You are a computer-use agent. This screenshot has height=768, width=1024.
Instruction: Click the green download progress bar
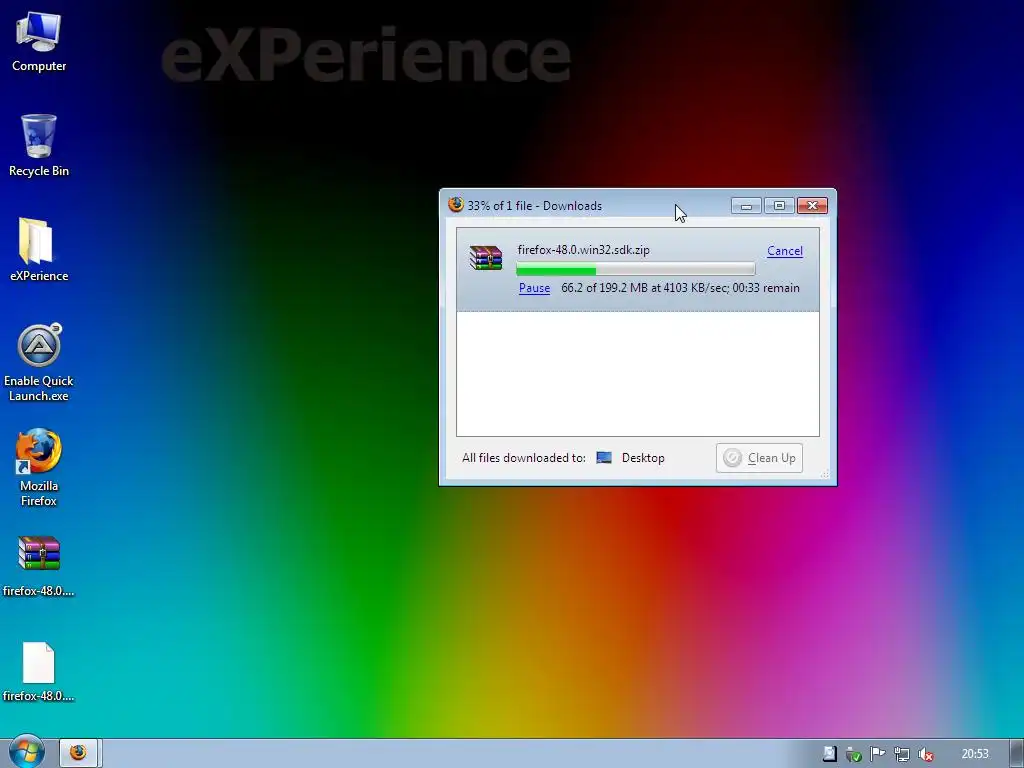click(635, 269)
